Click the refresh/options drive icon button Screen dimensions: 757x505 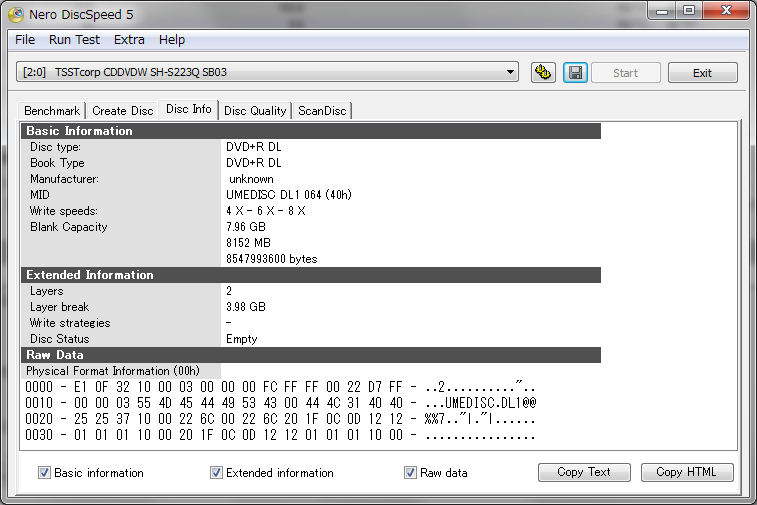pyautogui.click(x=543, y=73)
